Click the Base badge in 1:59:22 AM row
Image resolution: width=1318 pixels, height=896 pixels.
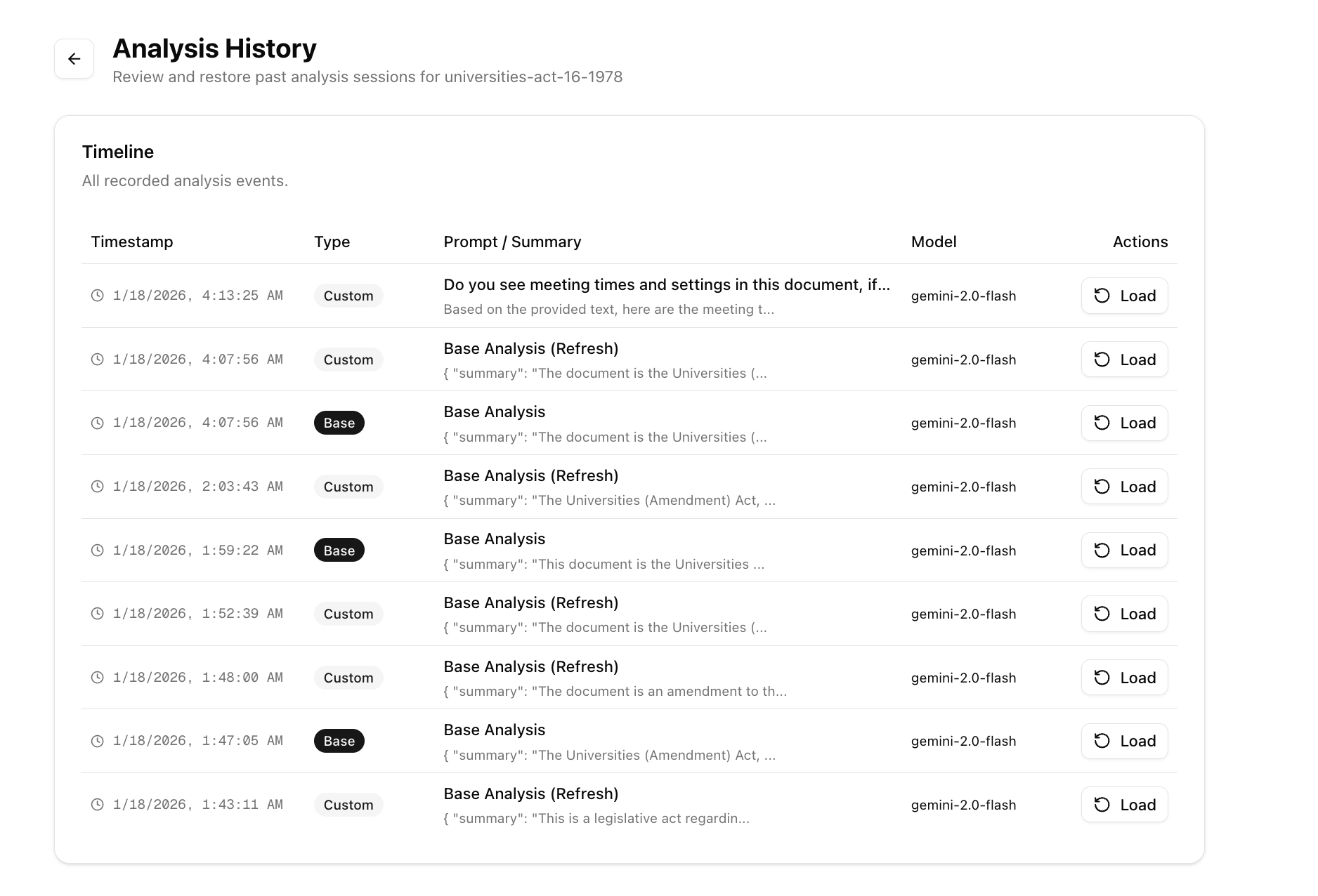[x=339, y=551]
